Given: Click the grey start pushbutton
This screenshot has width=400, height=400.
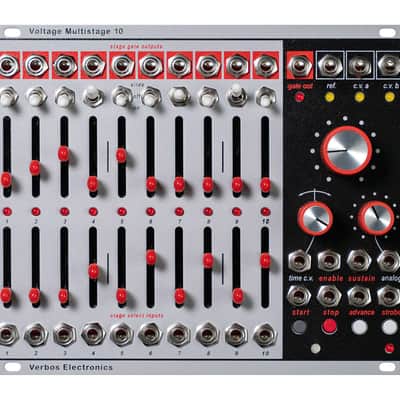Looking at the screenshot, I should (x=299, y=327).
